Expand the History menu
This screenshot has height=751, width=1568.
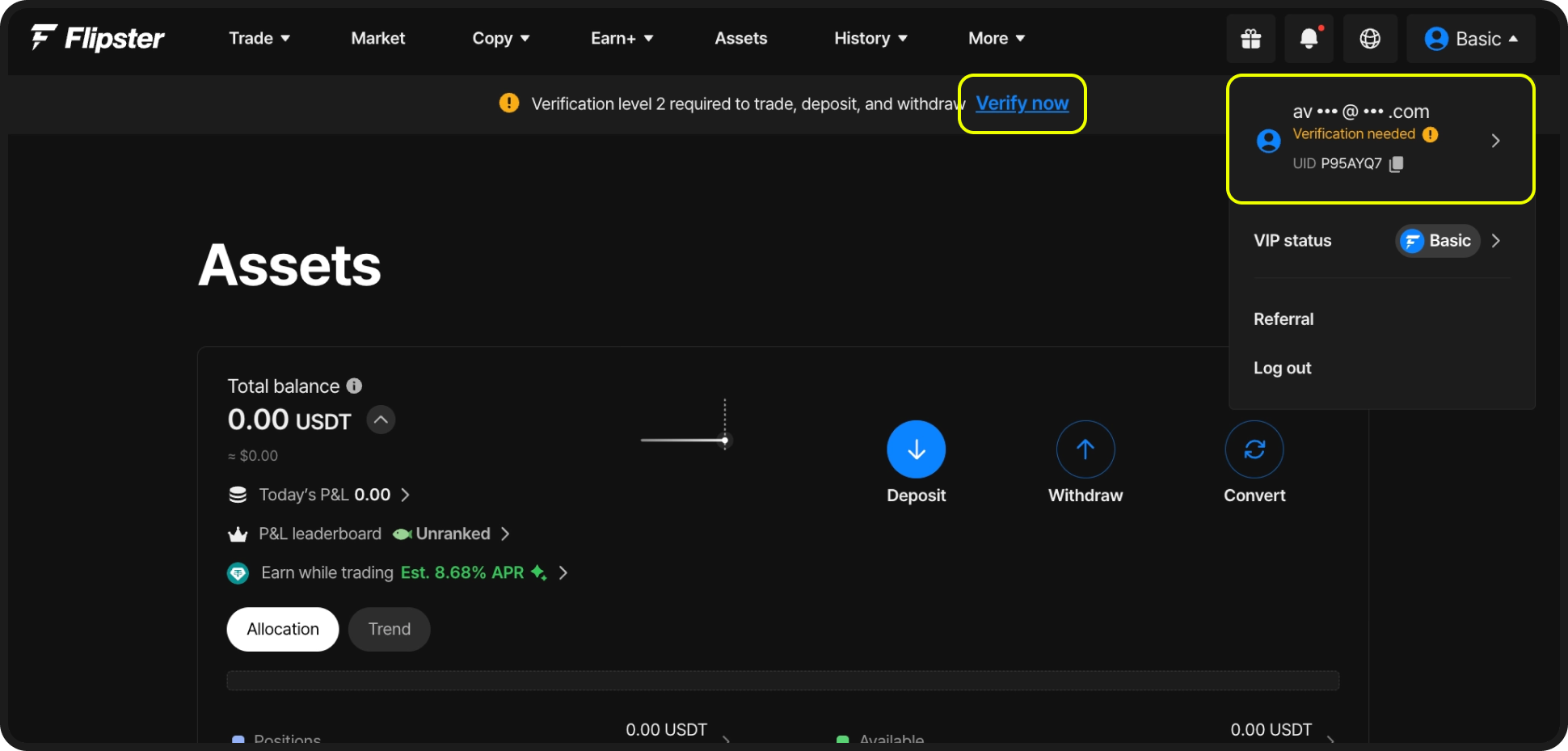coord(870,38)
